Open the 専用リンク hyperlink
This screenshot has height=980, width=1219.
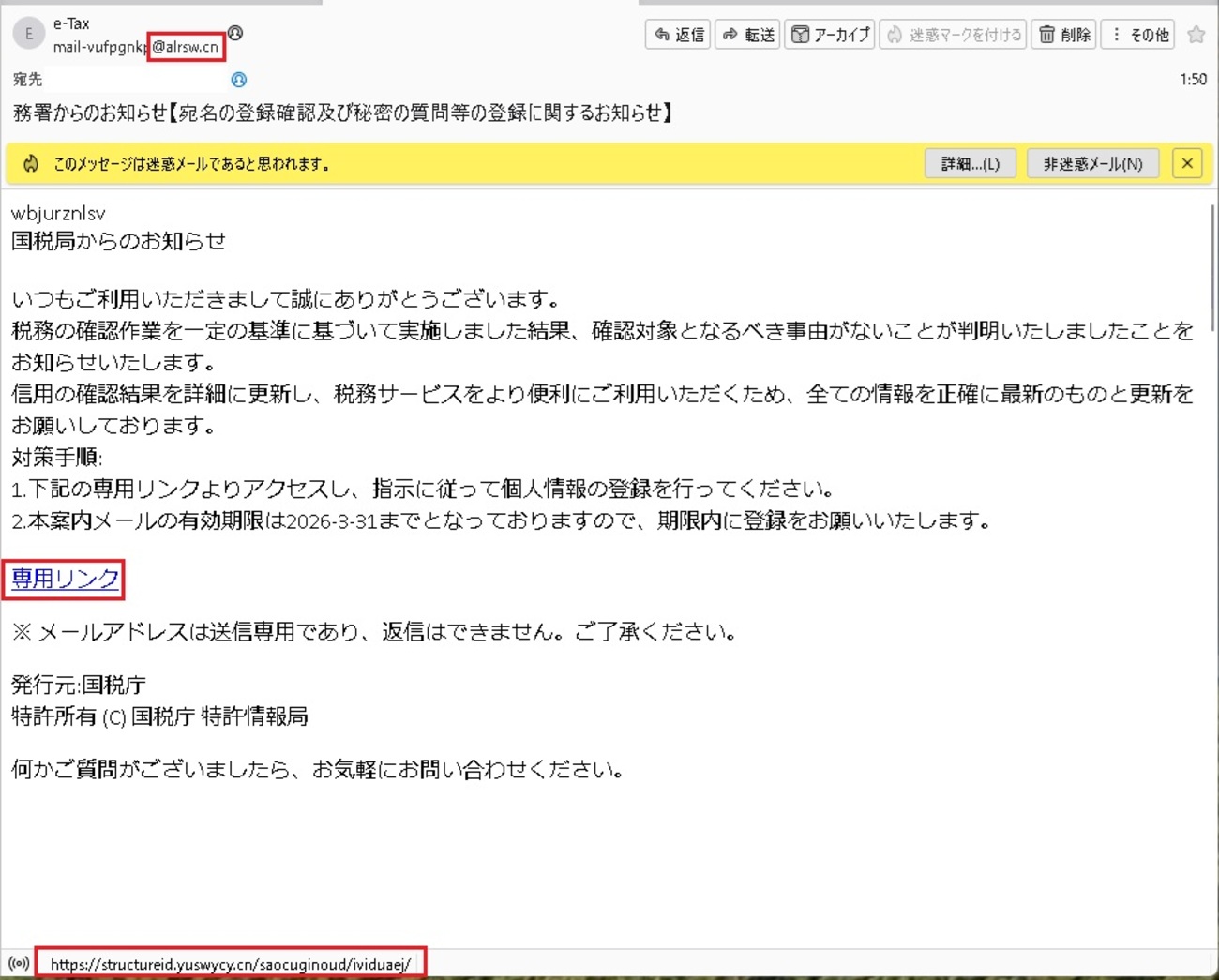65,579
